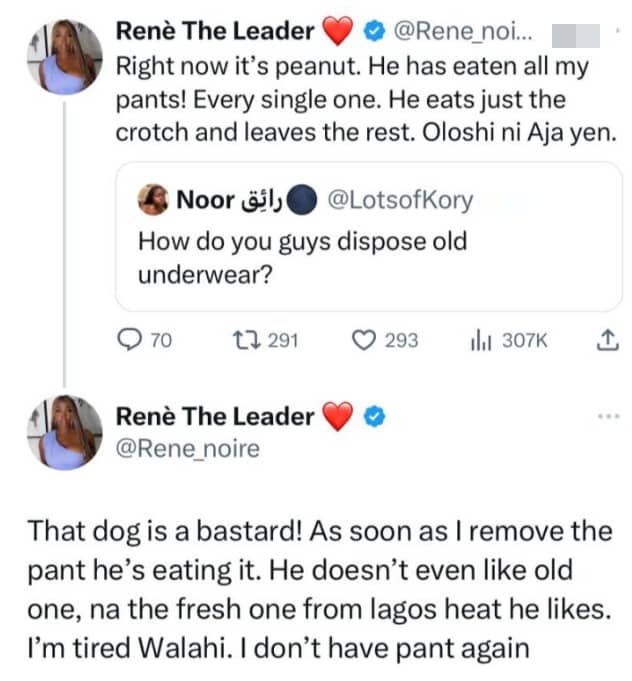Image resolution: width=632 pixels, height=681 pixels.
Task: Click the dark circle badge beside Noor's name
Action: pos(300,201)
